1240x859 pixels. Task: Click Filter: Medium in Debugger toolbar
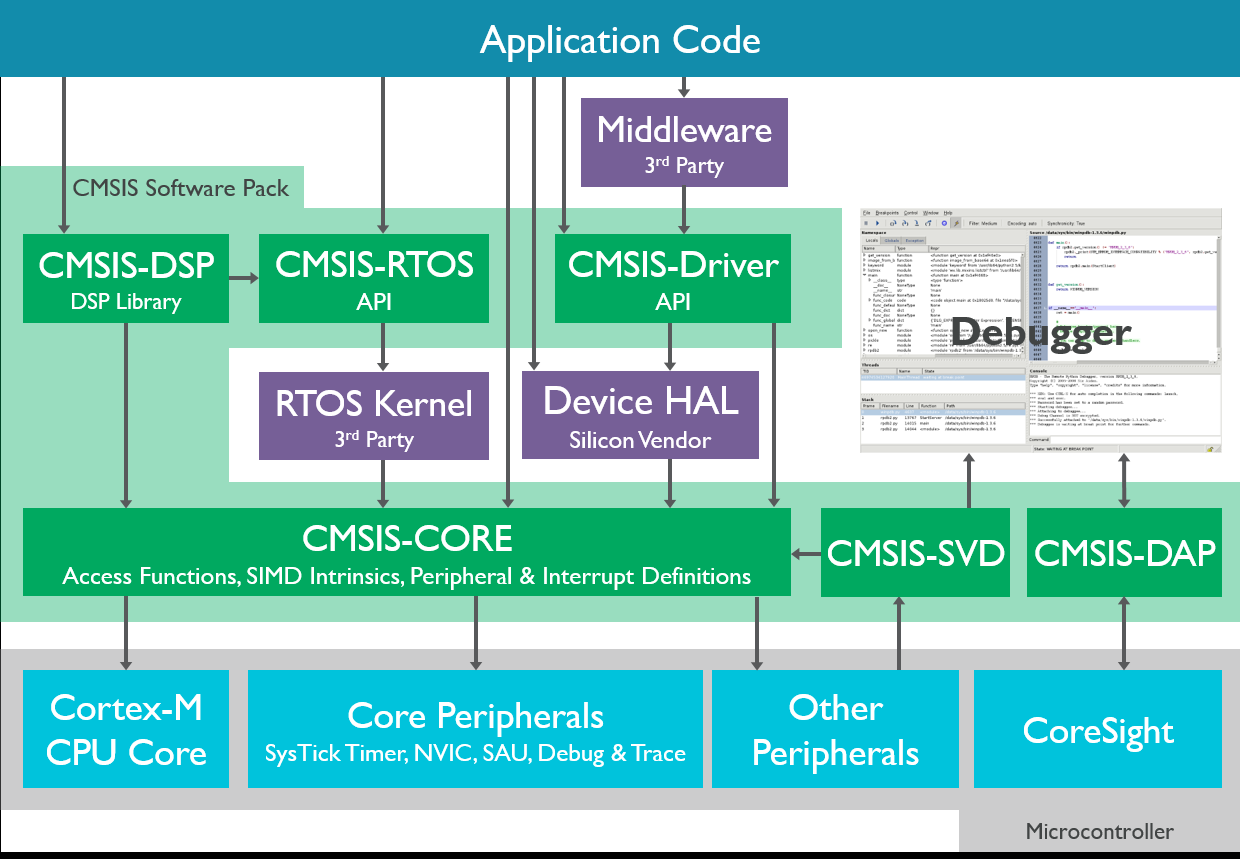[983, 223]
